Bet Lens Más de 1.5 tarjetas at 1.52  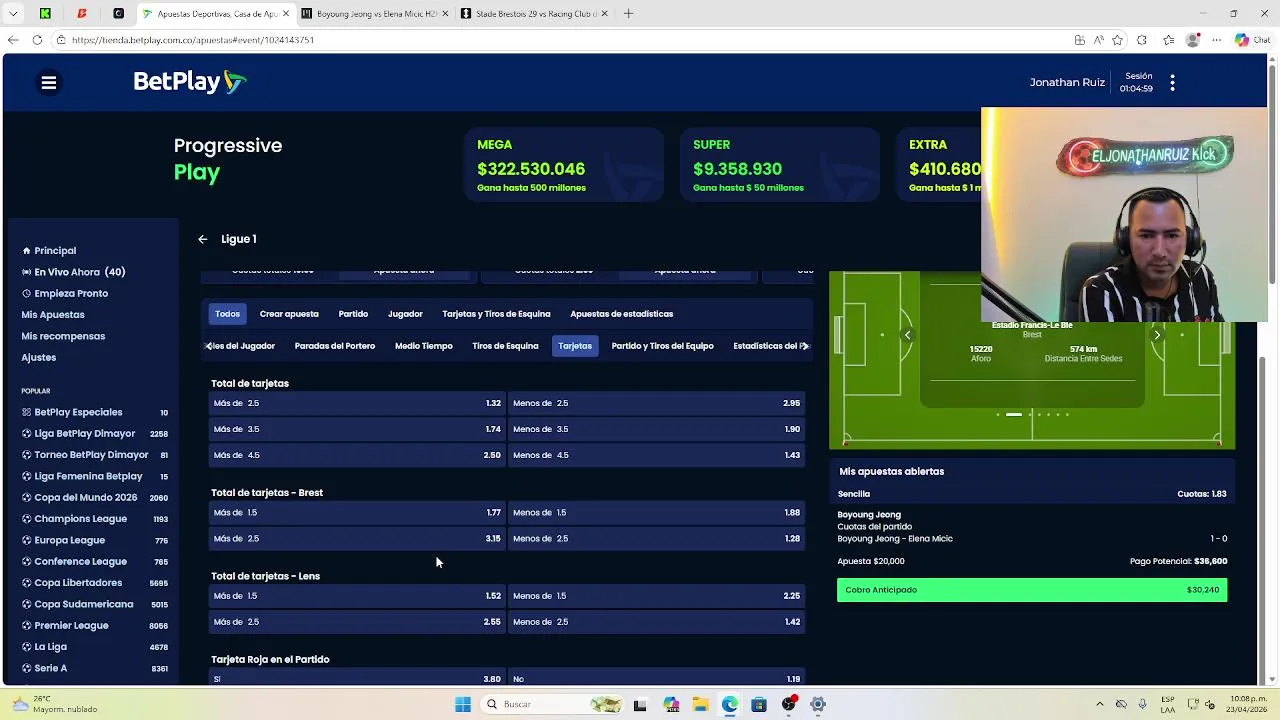pos(357,596)
